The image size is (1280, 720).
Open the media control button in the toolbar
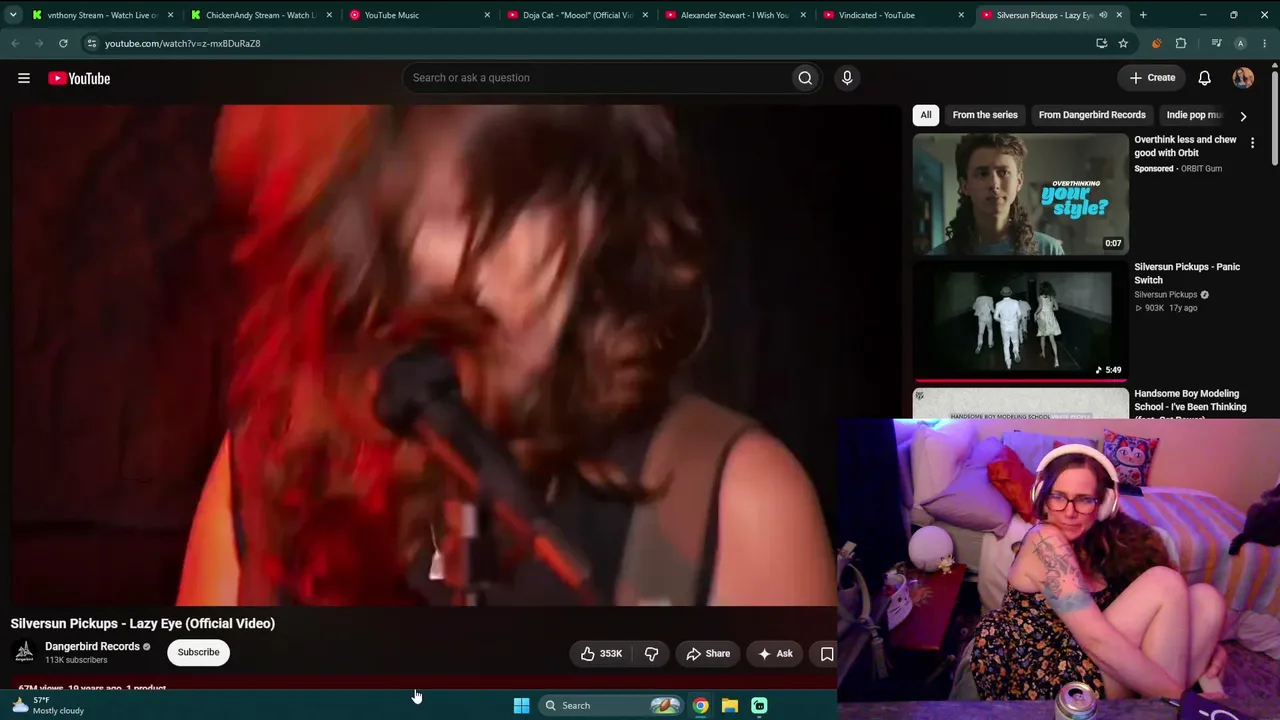coord(1216,43)
